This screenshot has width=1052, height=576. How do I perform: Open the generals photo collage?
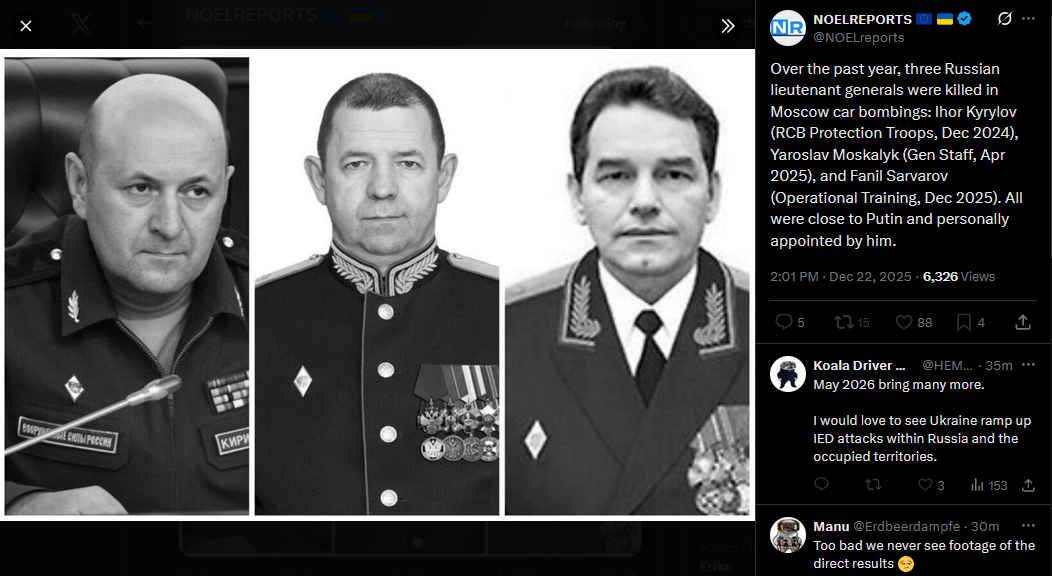click(377, 286)
